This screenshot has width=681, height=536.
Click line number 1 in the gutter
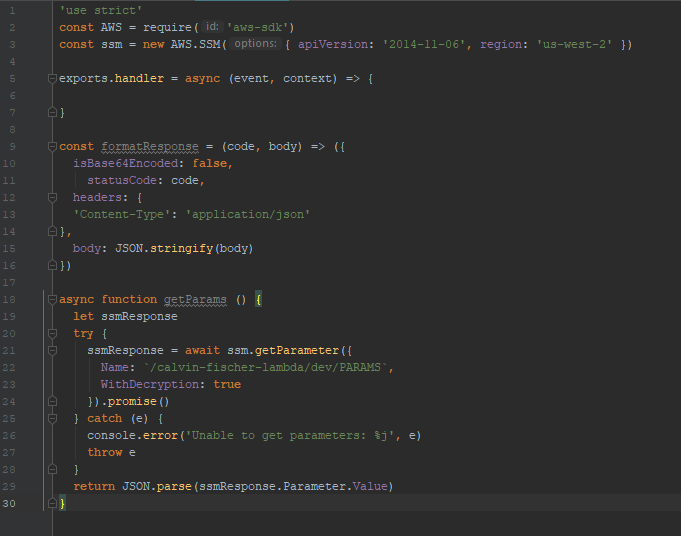click(12, 10)
